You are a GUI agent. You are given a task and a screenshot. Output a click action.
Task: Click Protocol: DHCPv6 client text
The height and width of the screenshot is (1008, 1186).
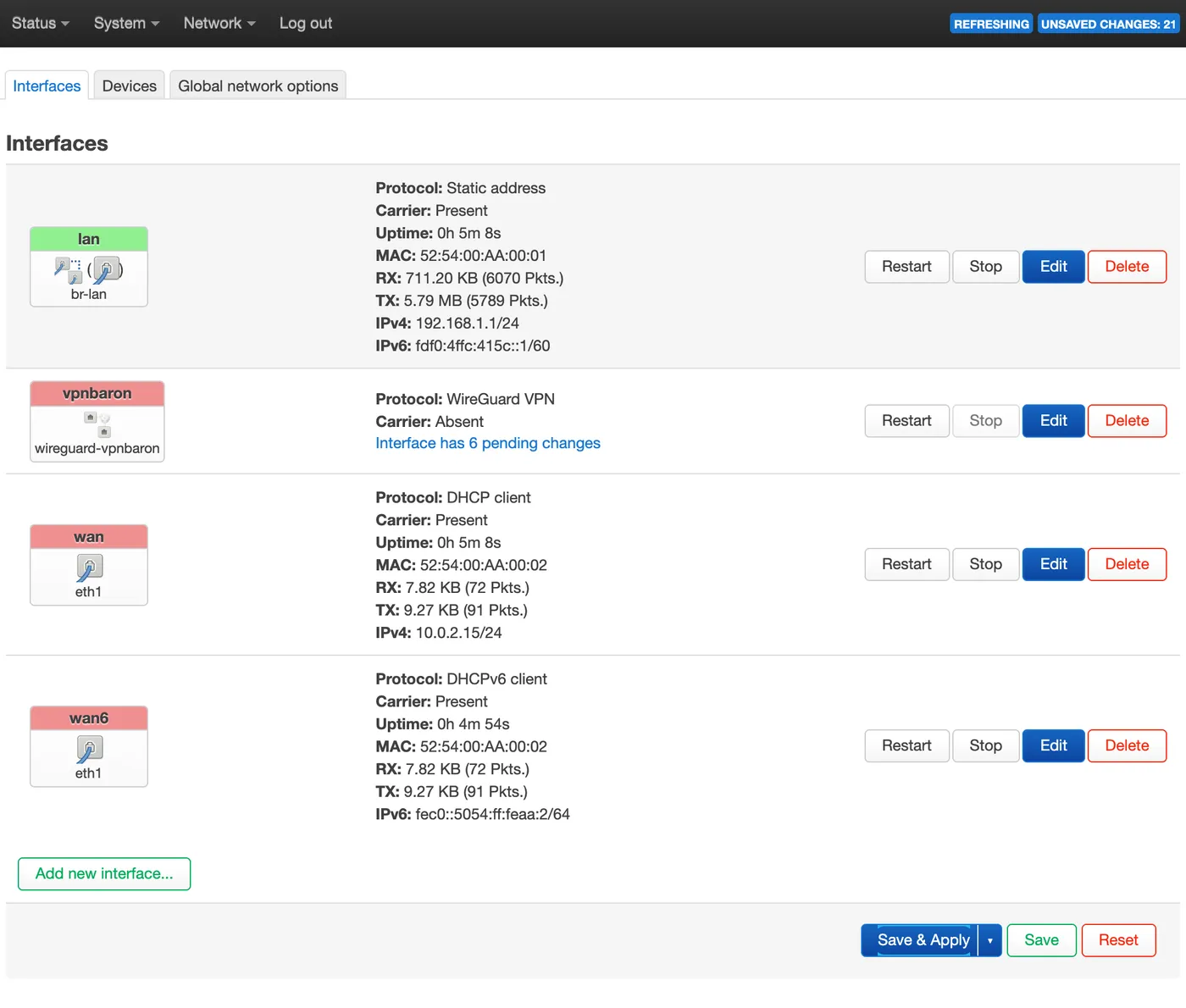[x=462, y=679]
